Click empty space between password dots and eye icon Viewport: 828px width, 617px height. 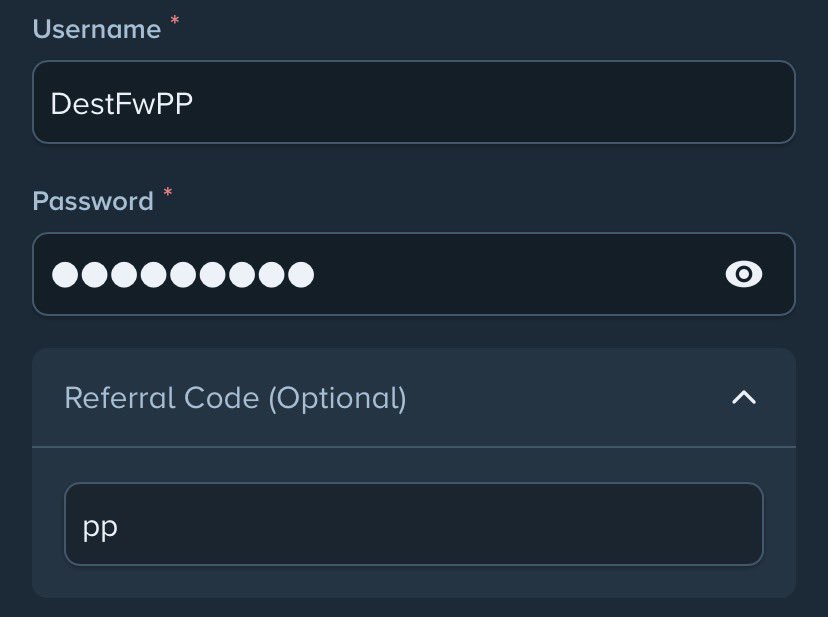click(x=518, y=274)
